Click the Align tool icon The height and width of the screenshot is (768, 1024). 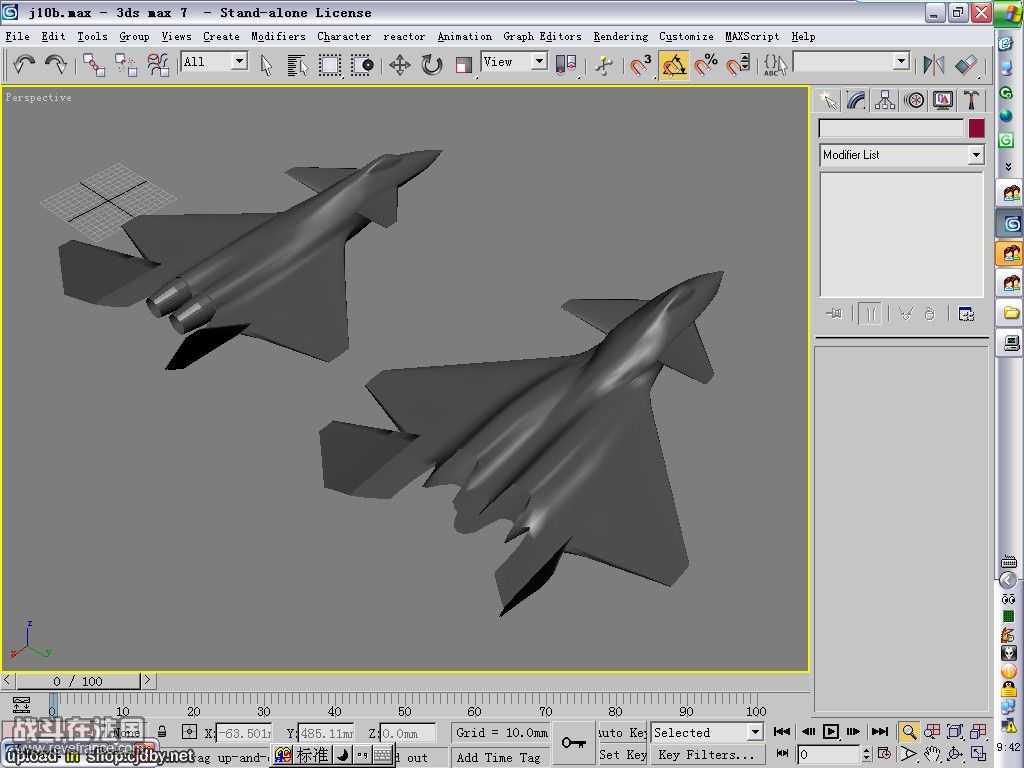[x=966, y=65]
